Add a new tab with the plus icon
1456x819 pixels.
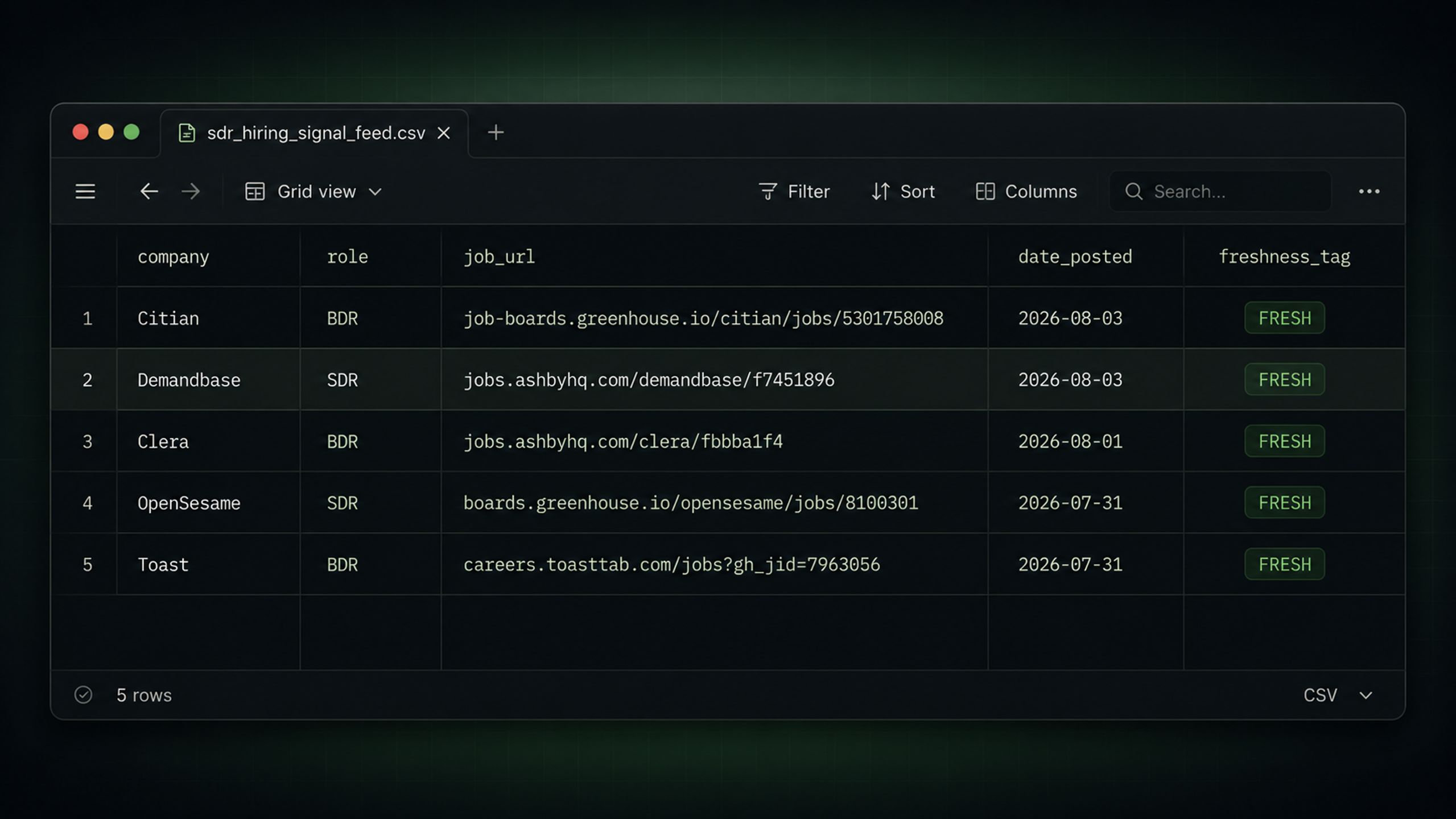point(496,133)
